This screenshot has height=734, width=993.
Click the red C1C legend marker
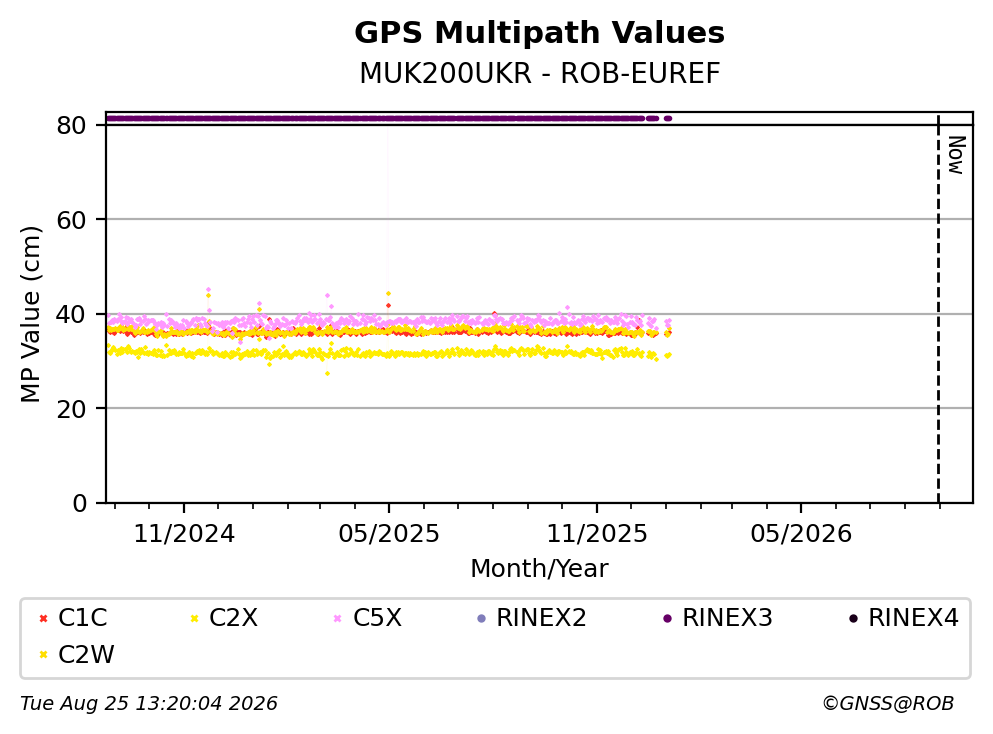coord(43,618)
